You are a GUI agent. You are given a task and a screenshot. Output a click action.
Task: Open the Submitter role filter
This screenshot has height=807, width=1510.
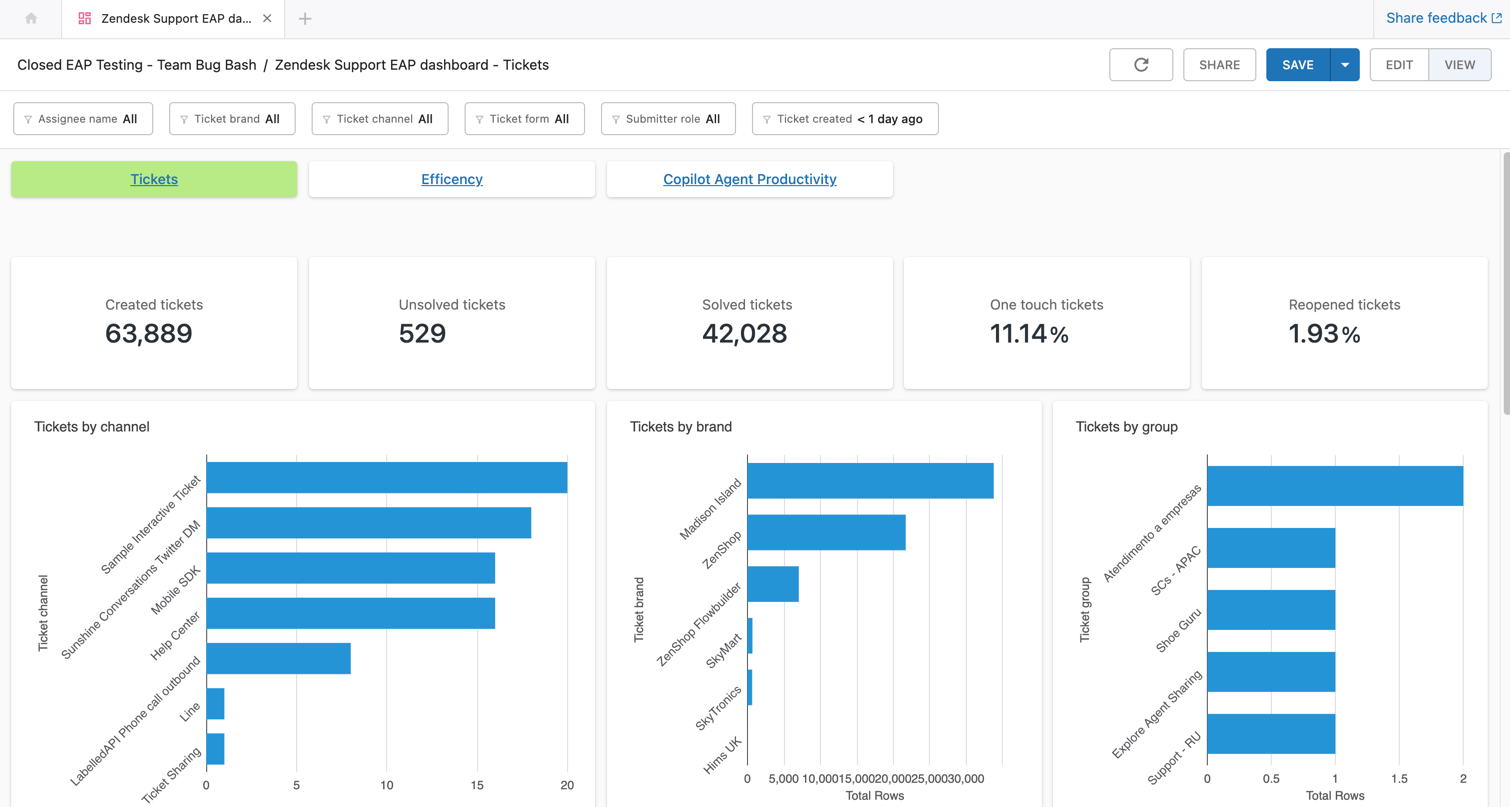click(x=668, y=119)
